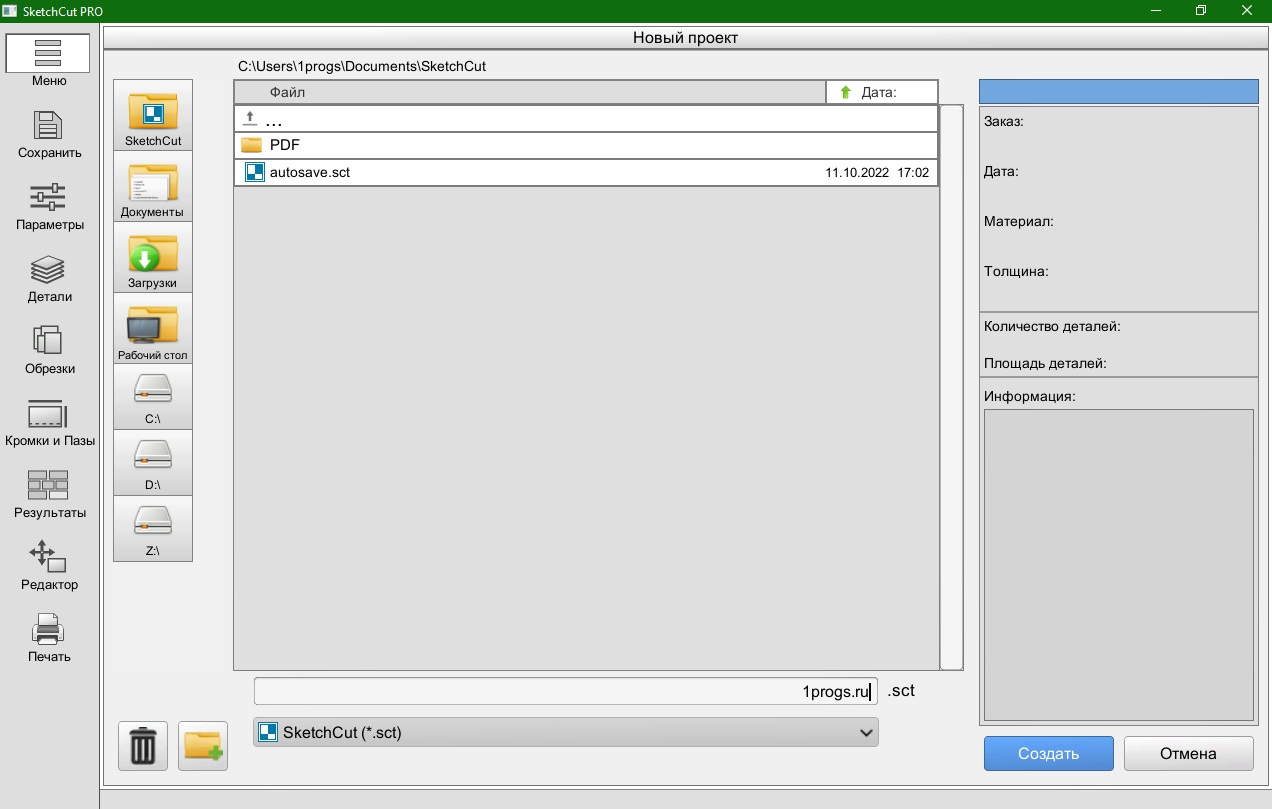Click the blue bar above Заказ
The image size is (1272, 809).
pyautogui.click(x=1119, y=92)
